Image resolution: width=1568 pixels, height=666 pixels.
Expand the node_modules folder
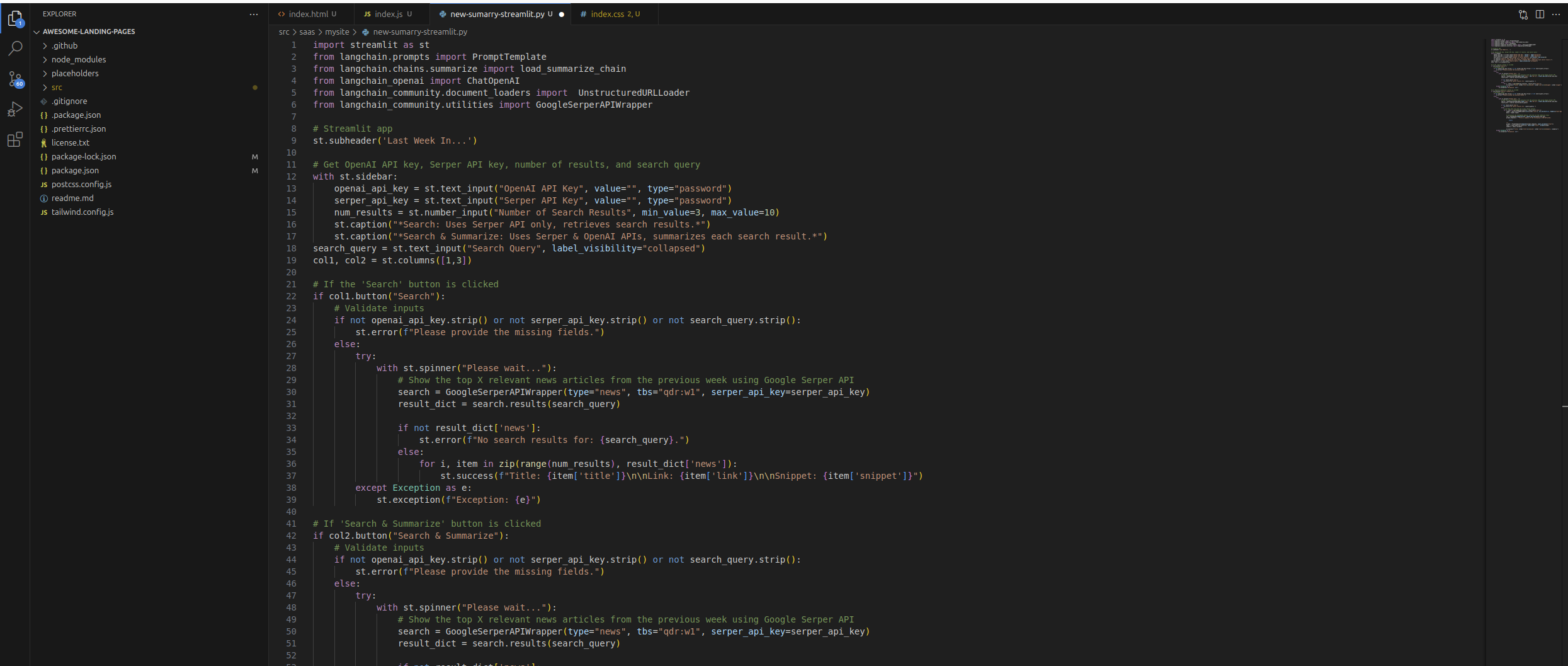(78, 59)
